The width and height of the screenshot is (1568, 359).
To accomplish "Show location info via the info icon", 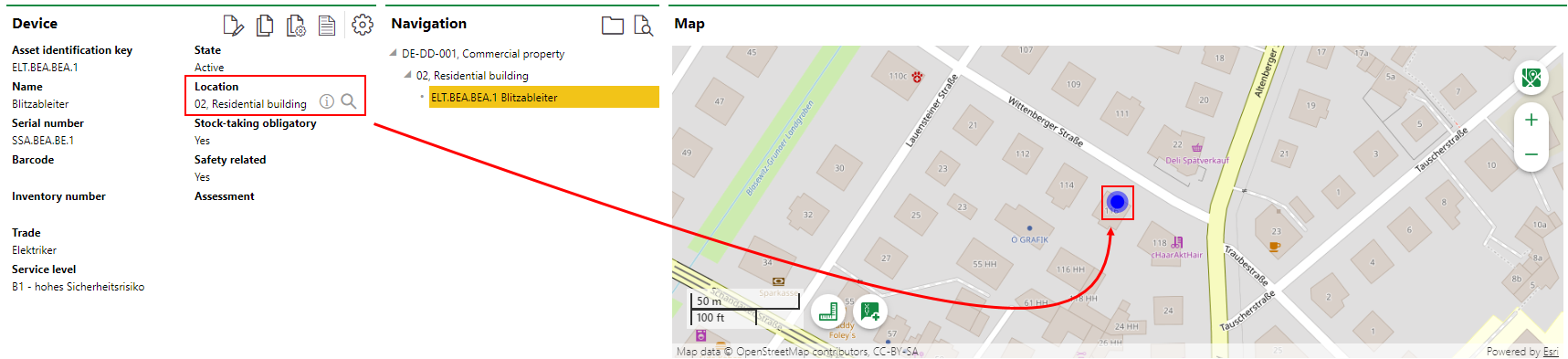I will click(326, 101).
